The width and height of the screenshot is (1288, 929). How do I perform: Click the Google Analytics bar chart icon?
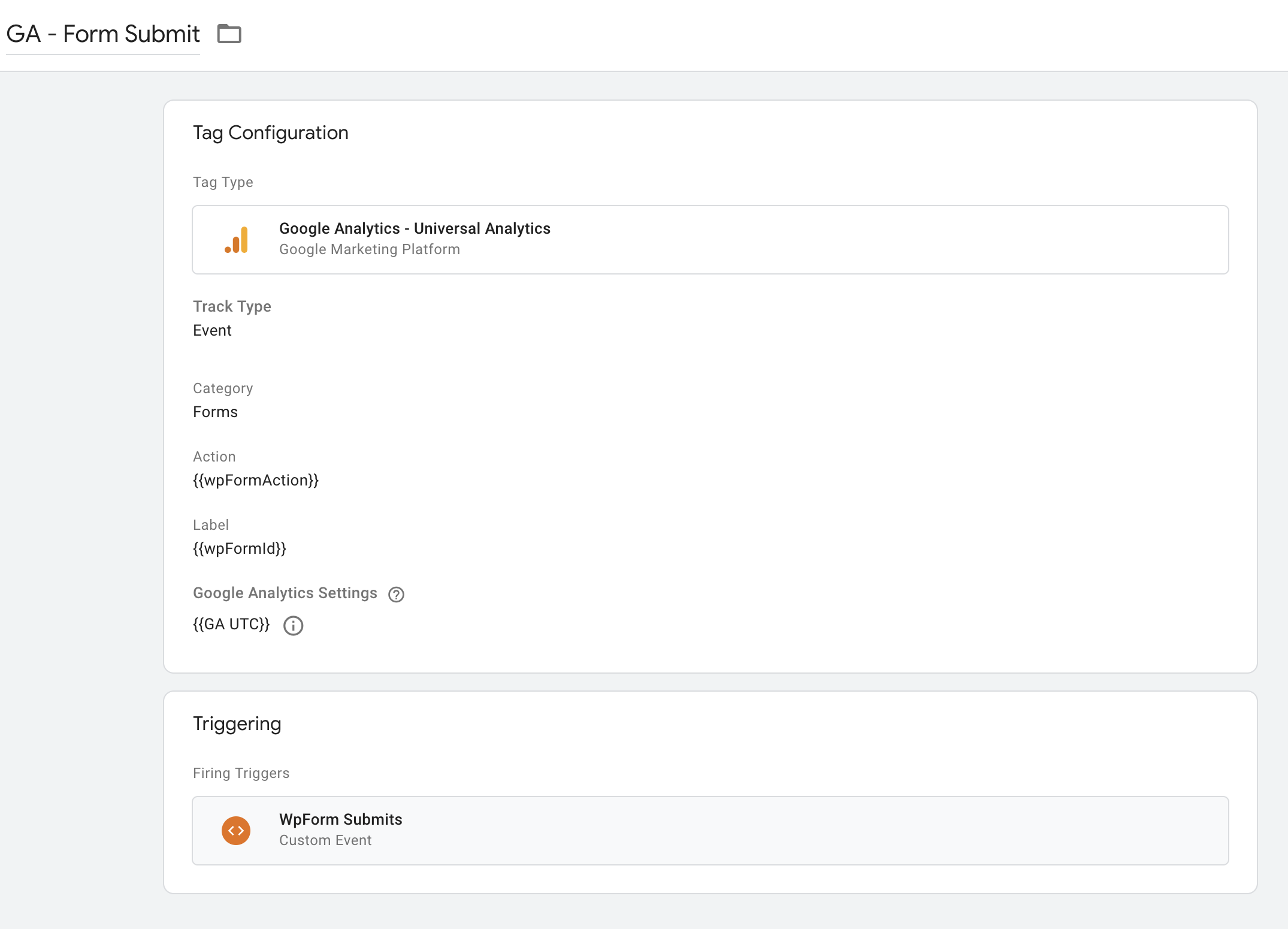coord(237,240)
